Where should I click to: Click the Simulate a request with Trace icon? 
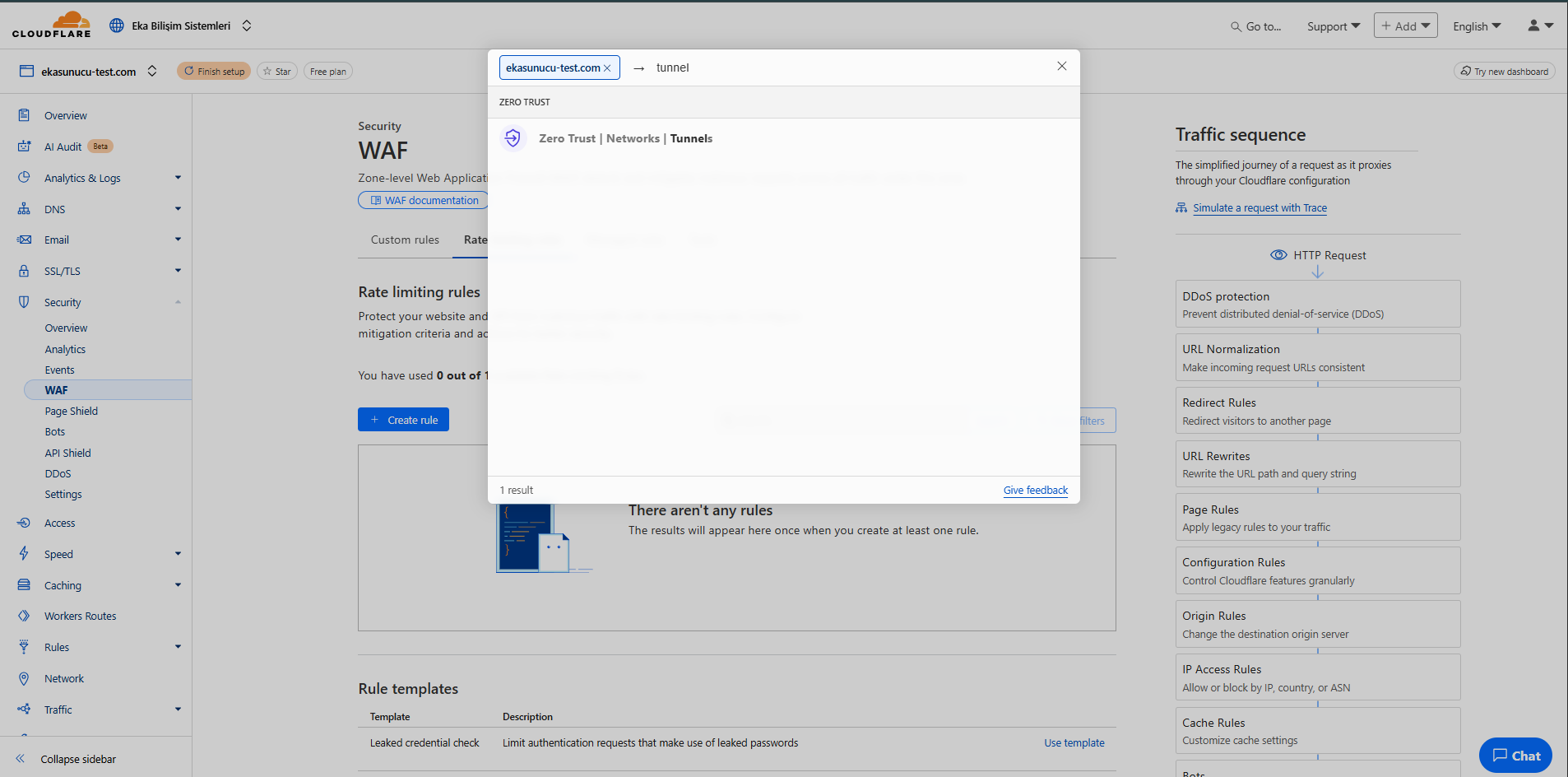1181,207
